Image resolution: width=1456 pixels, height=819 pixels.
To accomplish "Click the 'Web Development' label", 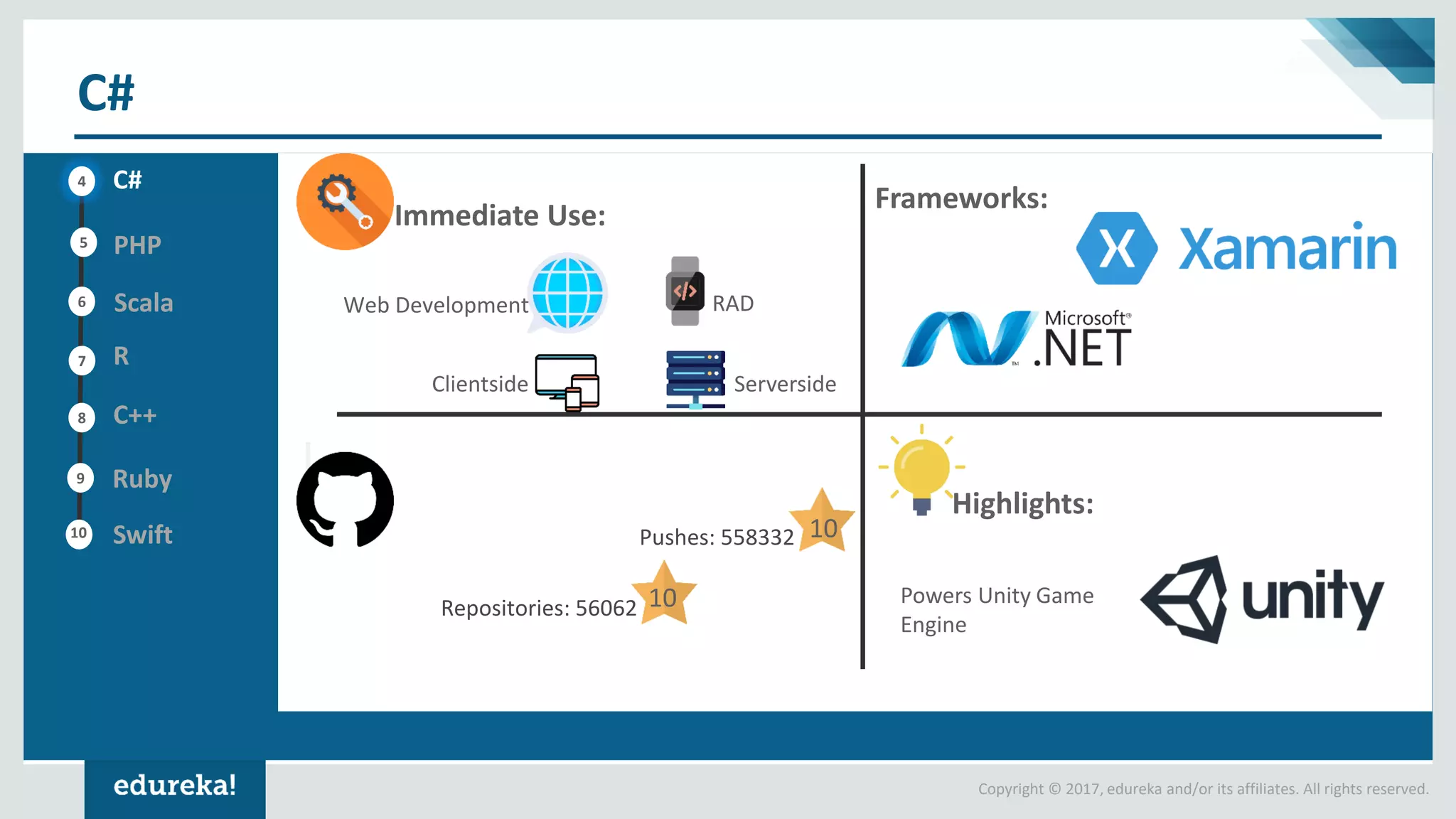I will click(436, 305).
